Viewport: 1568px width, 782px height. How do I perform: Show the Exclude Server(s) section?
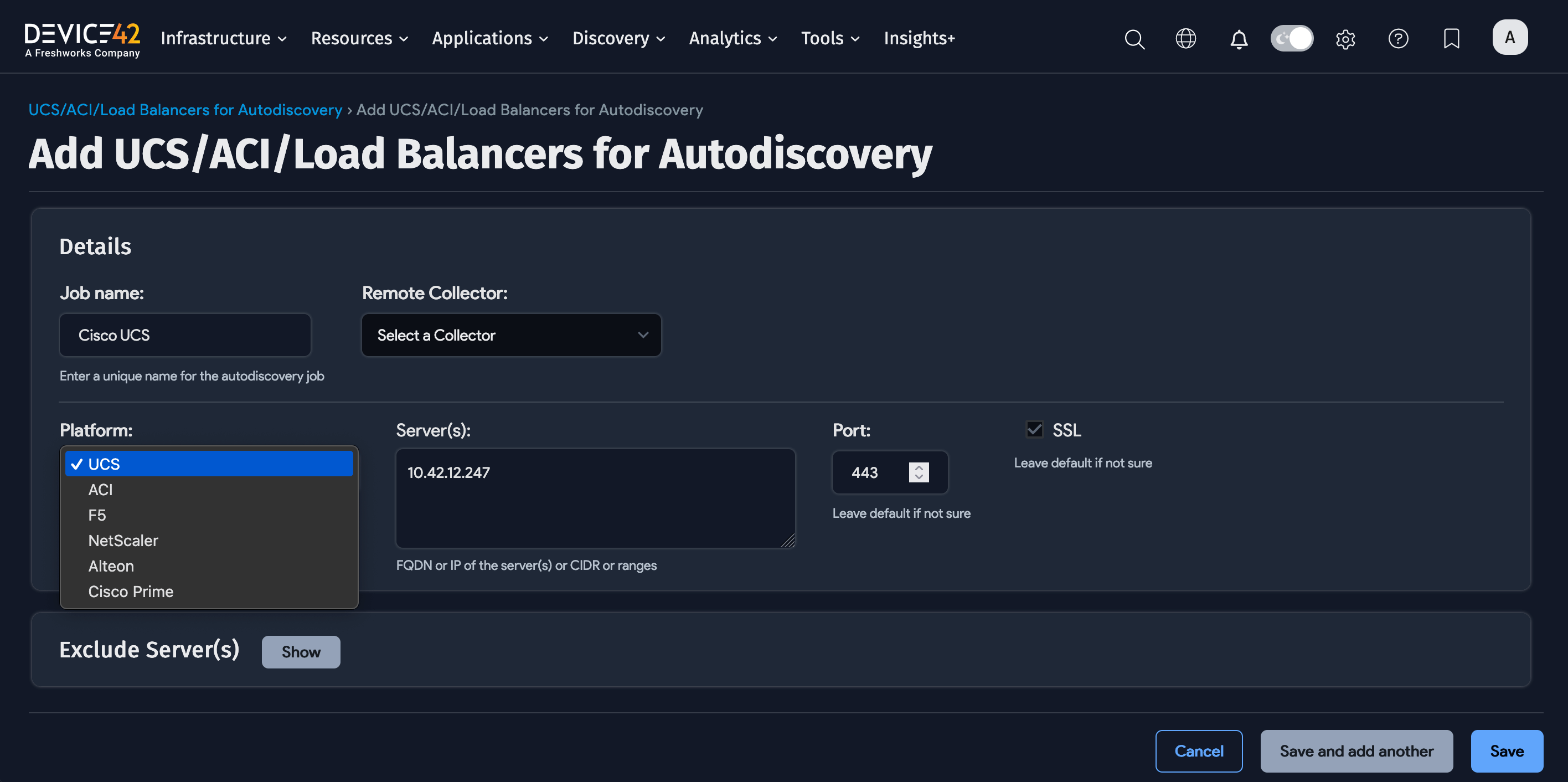pos(301,652)
